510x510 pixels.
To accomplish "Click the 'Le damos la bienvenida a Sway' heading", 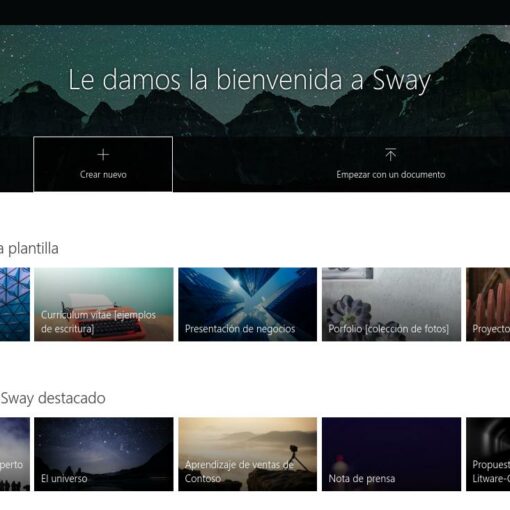I will tap(249, 80).
